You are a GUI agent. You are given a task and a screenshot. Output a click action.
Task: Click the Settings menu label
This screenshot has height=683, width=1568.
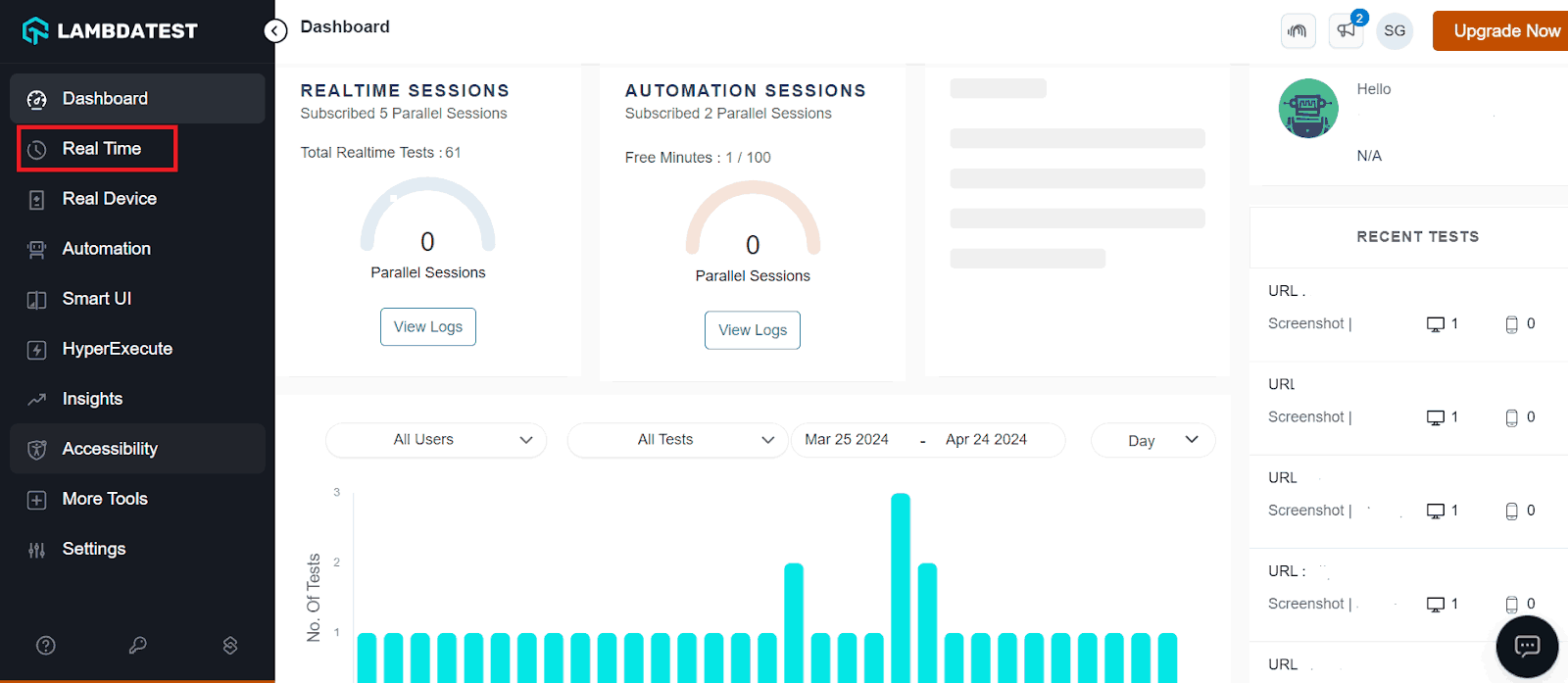point(94,549)
